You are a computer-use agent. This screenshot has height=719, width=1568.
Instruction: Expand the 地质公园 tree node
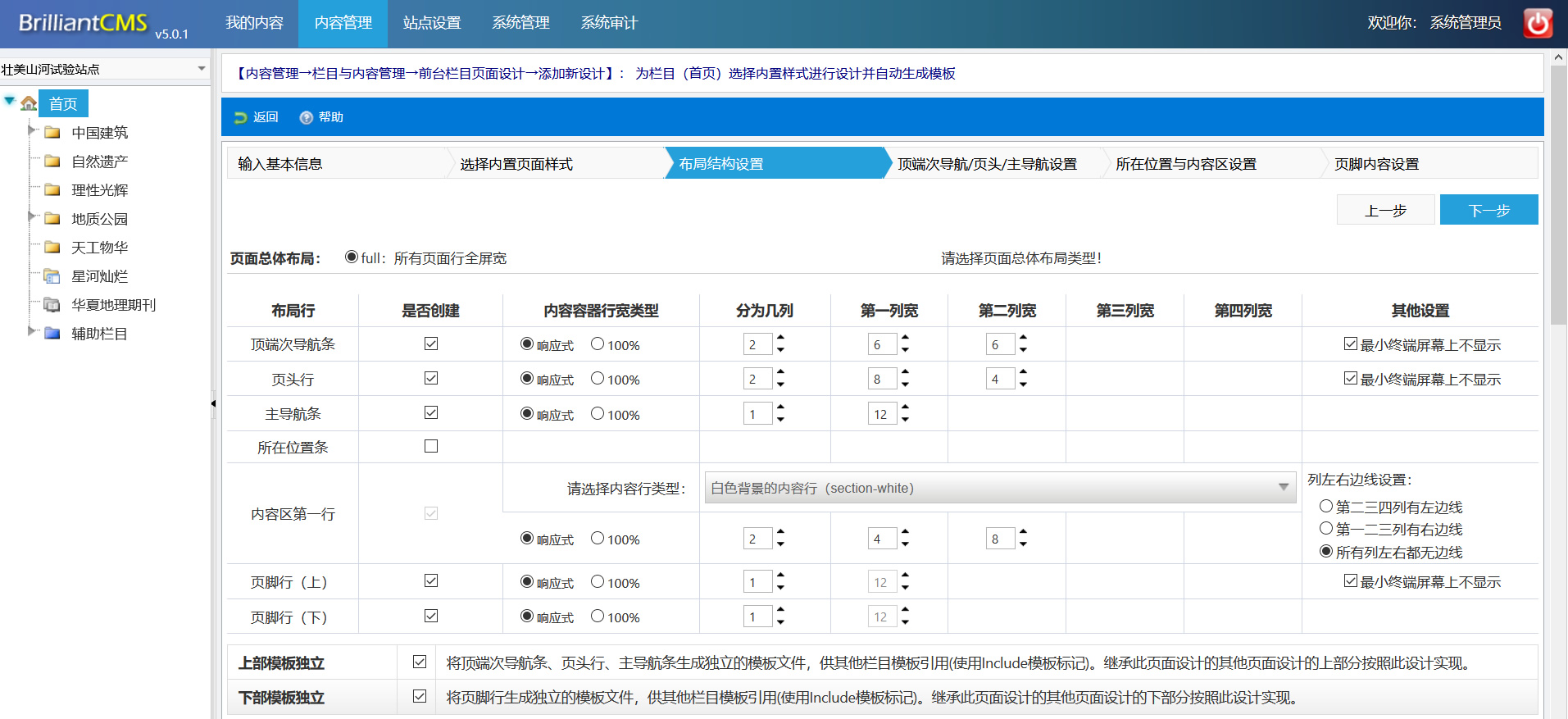click(31, 217)
